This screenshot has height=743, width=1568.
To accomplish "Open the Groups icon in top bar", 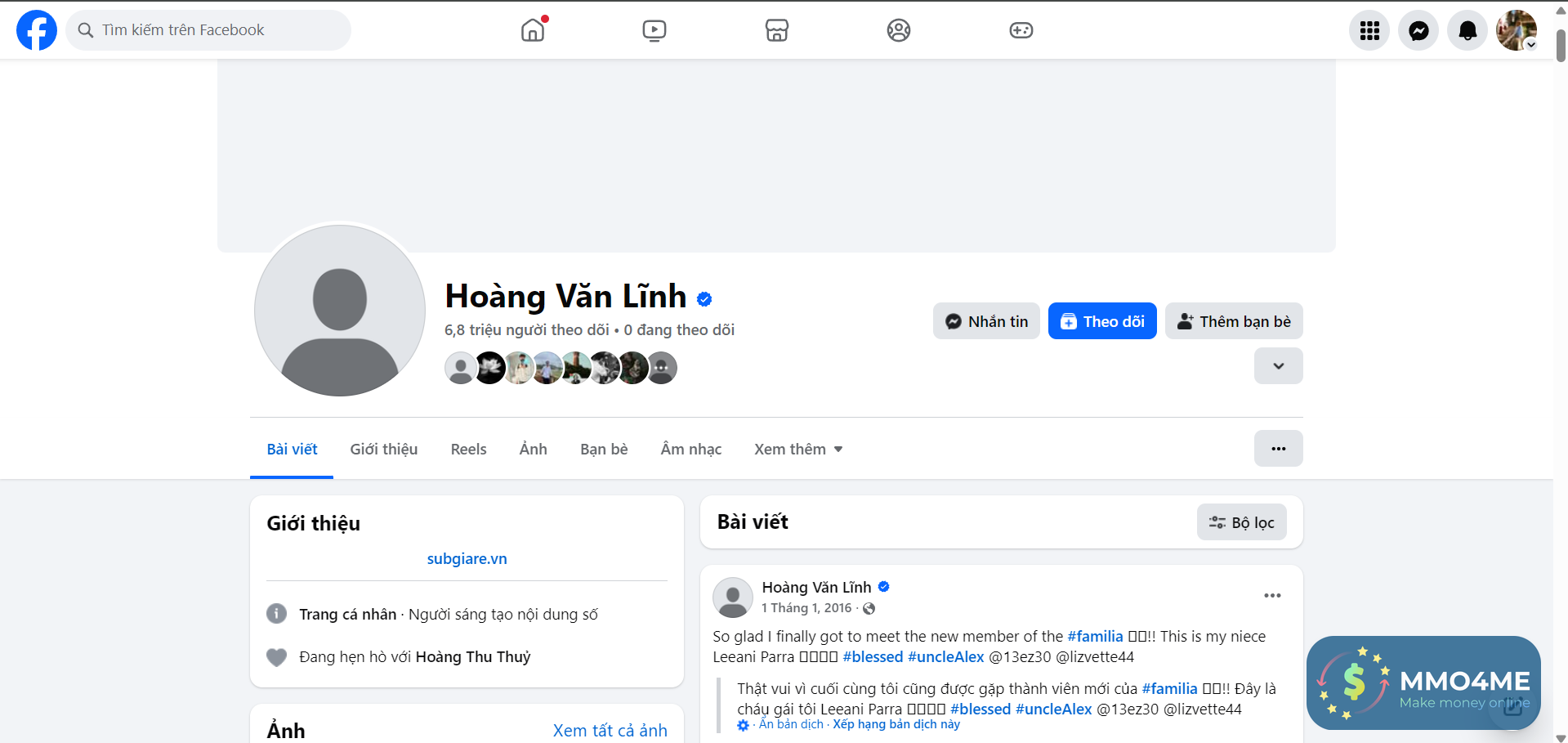I will [x=899, y=30].
